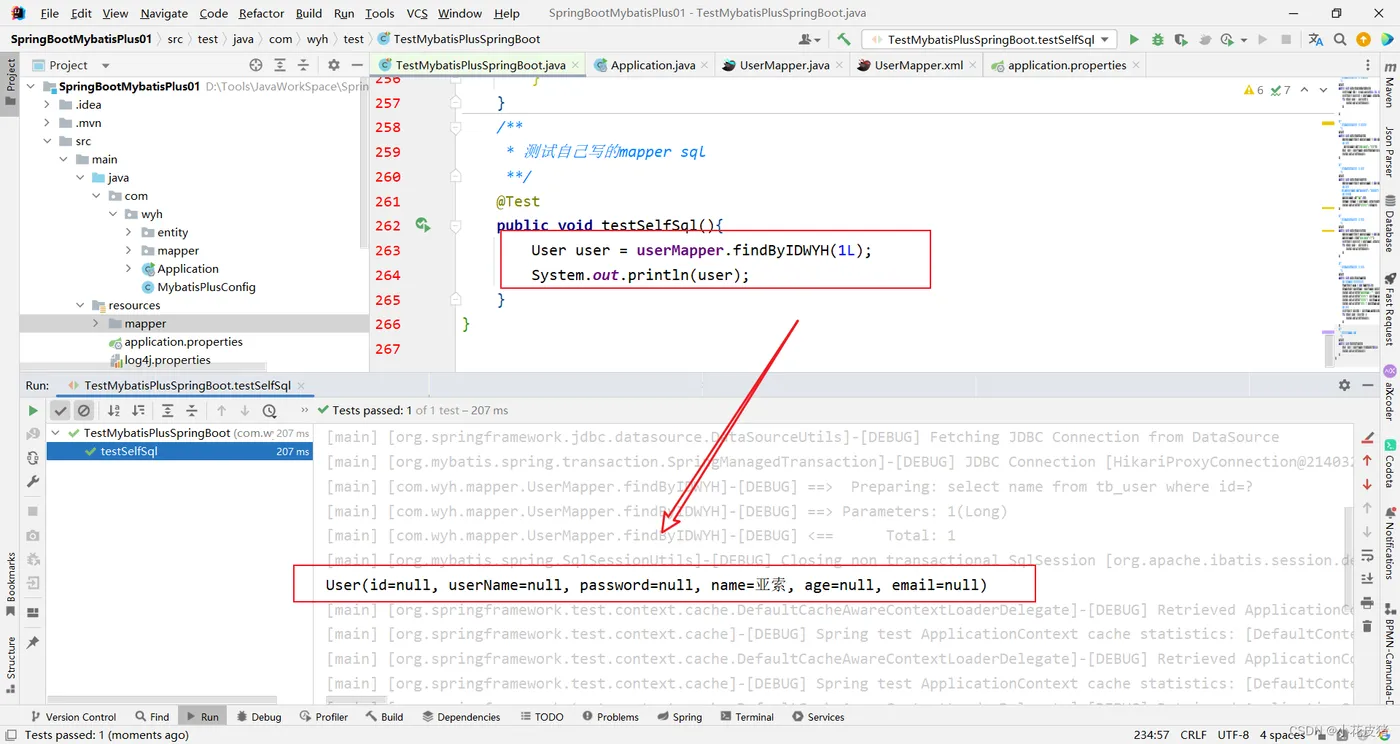
Task: Expand the entity package
Action: coord(129,232)
